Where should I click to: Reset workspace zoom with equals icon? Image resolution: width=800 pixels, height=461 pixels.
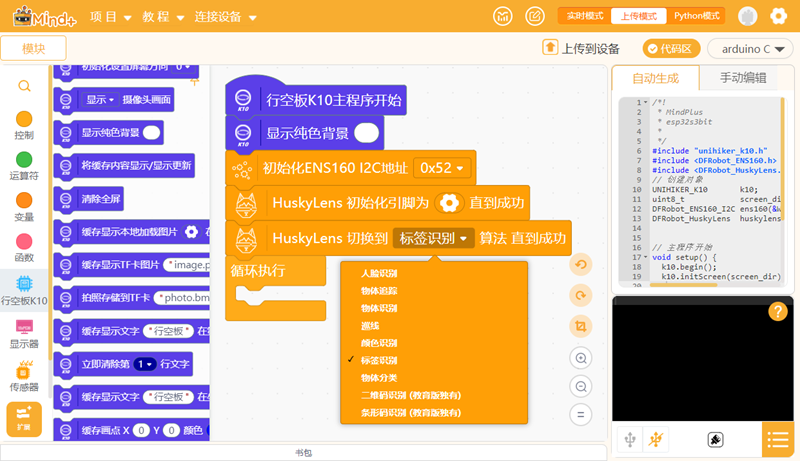click(x=581, y=415)
